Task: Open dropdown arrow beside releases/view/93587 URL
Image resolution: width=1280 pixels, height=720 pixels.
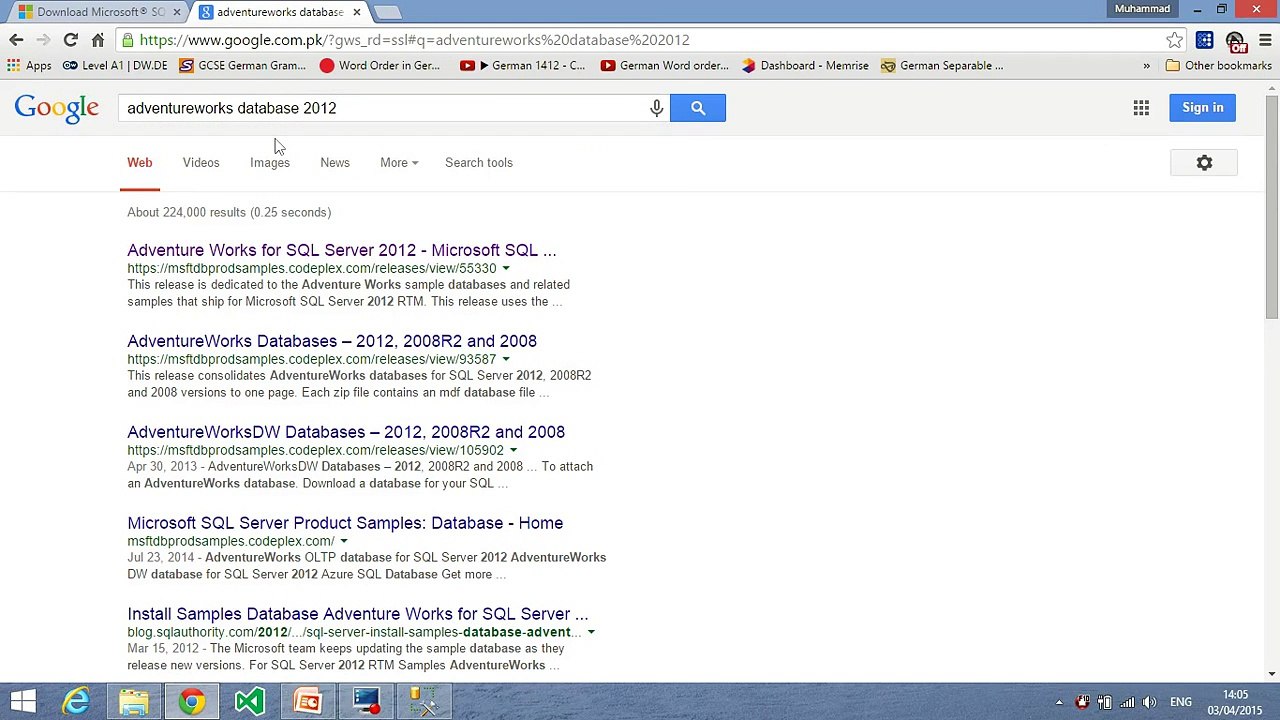Action: (x=506, y=359)
